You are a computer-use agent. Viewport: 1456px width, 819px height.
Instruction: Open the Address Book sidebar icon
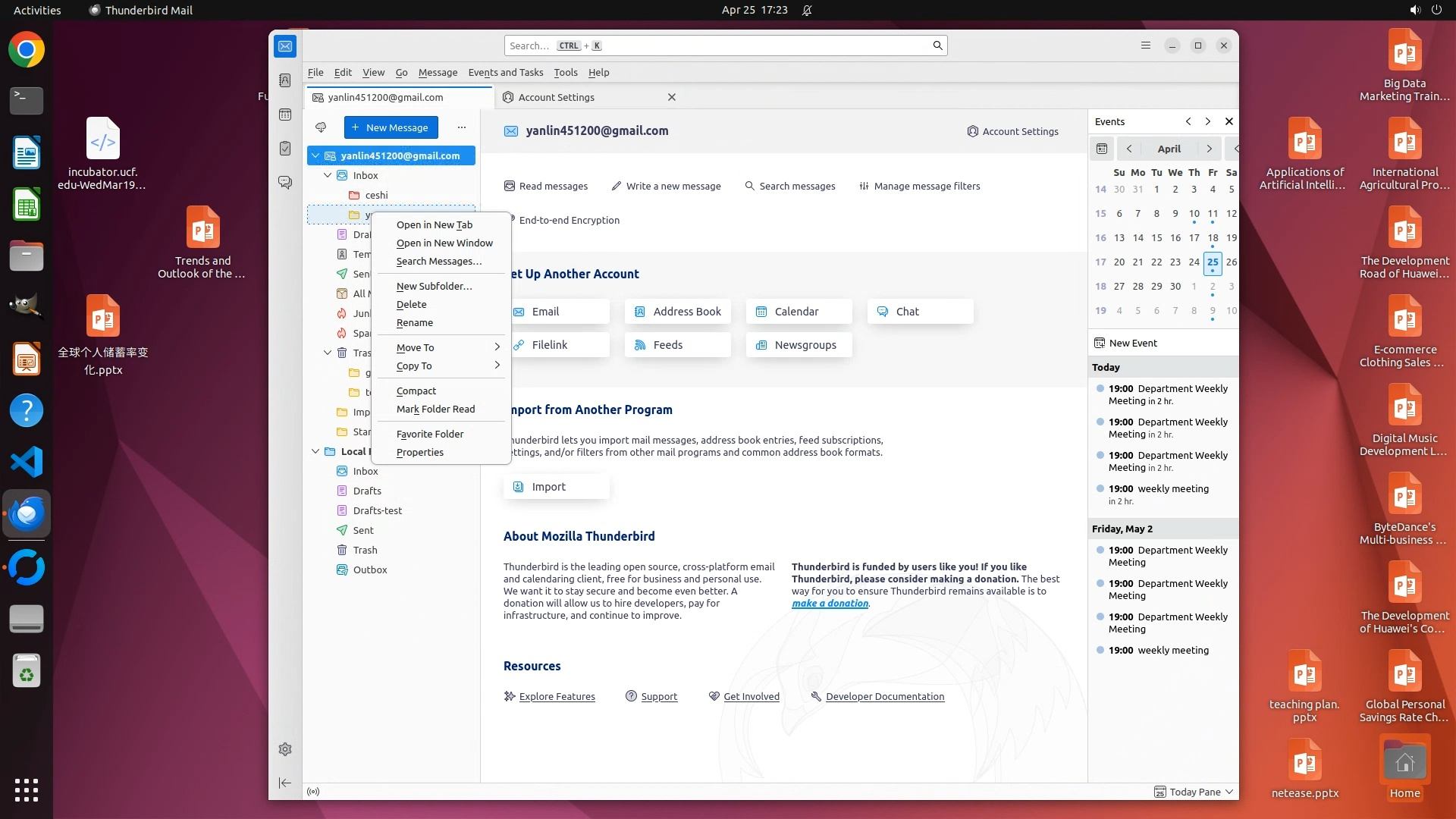coord(285,80)
